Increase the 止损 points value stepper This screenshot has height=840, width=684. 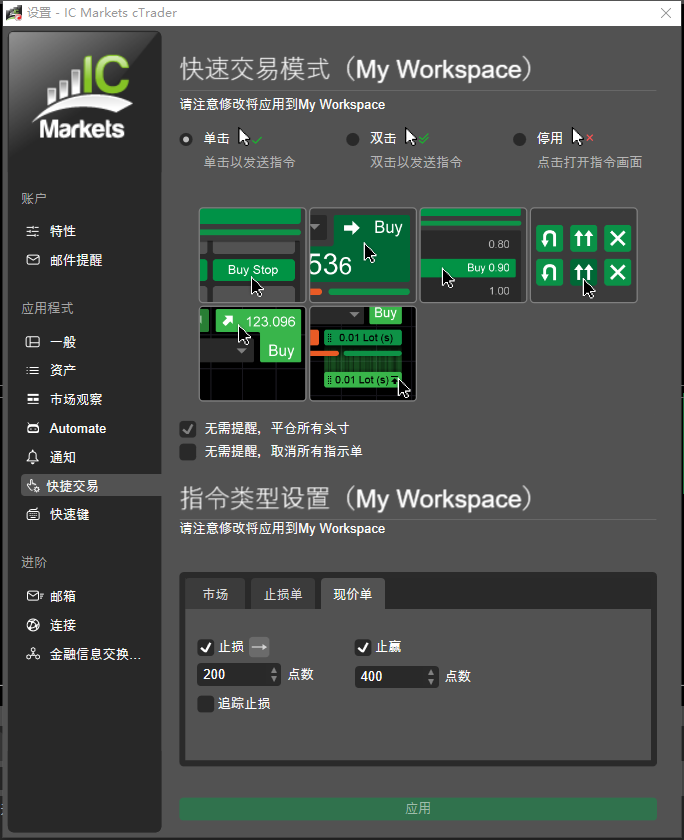pos(274,670)
